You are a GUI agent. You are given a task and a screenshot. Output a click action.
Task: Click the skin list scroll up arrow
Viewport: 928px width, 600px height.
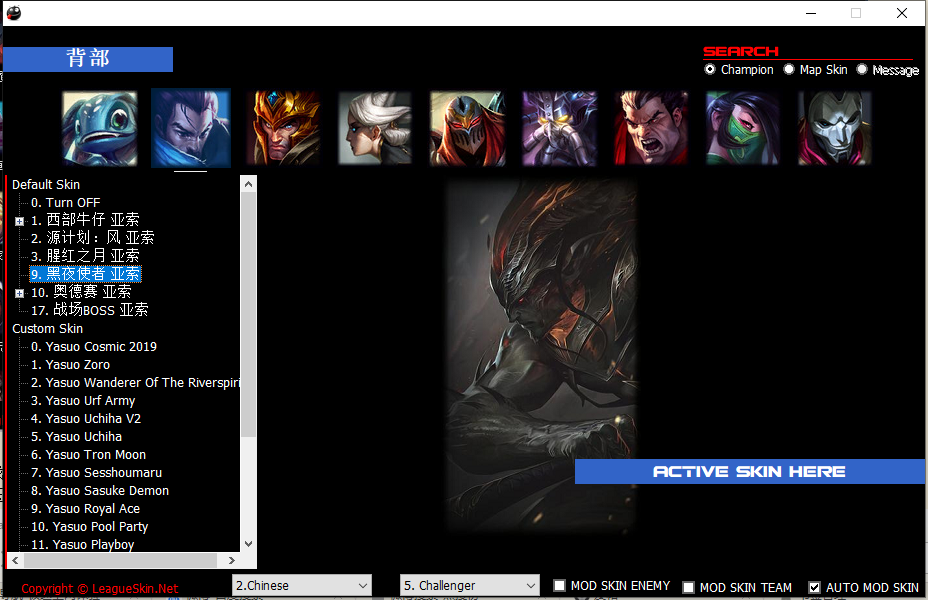249,184
